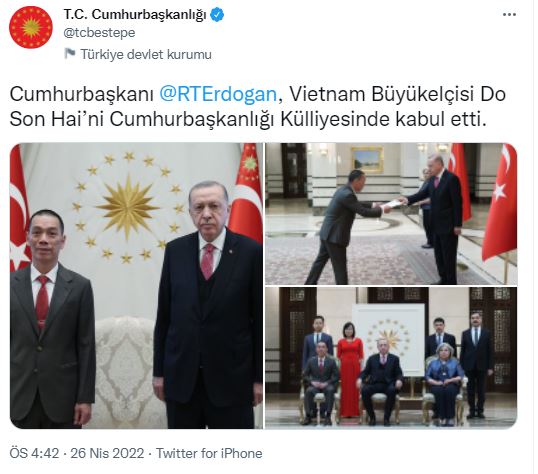Open the top-right credentials handover photo
The image size is (538, 474).
(391, 214)
